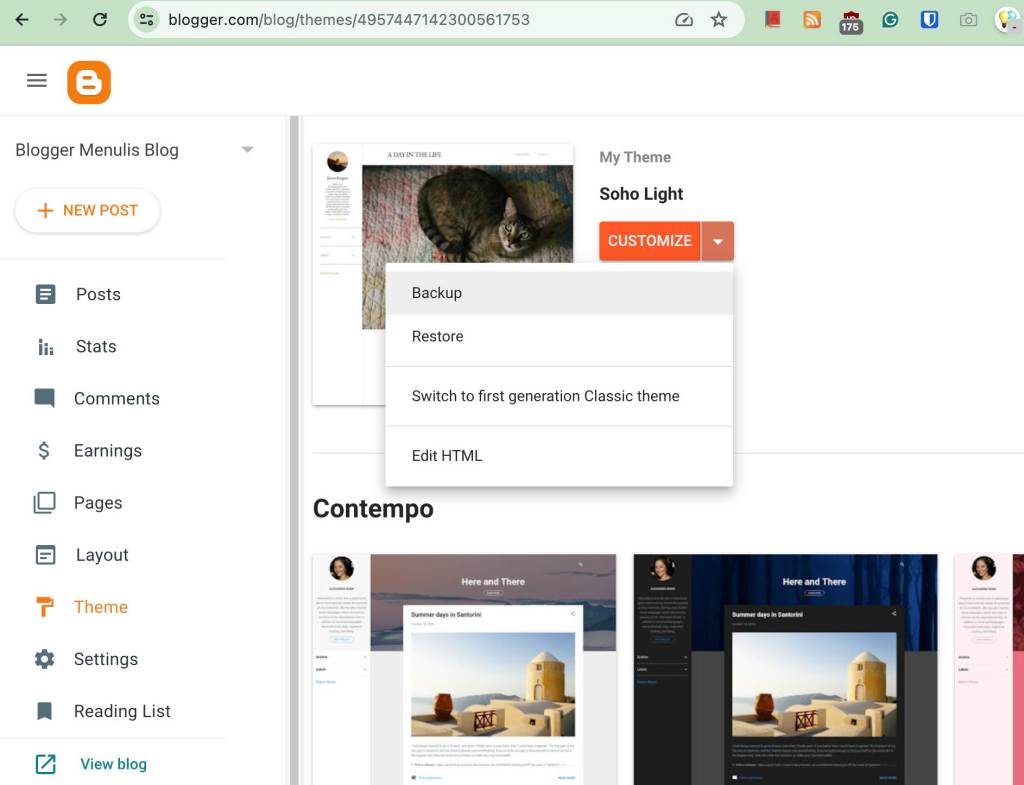Image resolution: width=1024 pixels, height=785 pixels.
Task: Go back to the previous page
Action: 22,20
